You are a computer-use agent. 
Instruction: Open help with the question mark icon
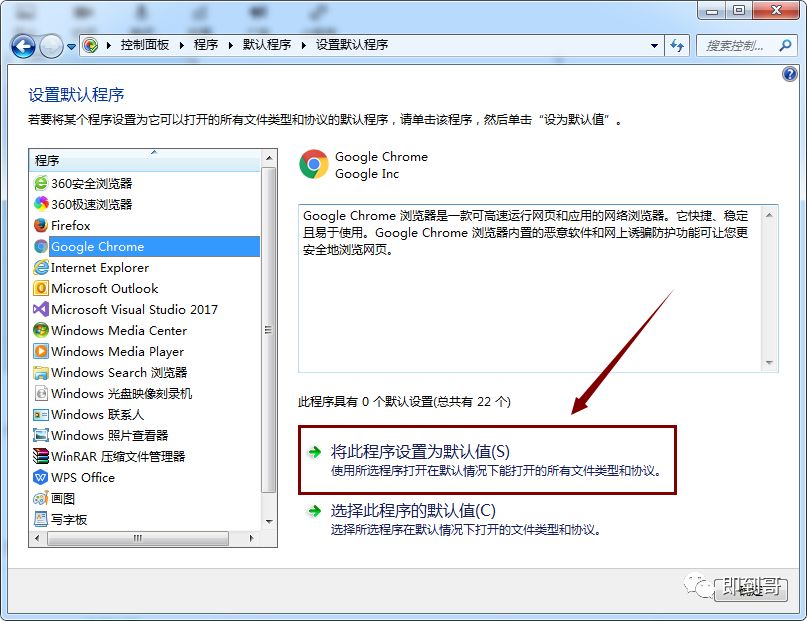point(790,74)
